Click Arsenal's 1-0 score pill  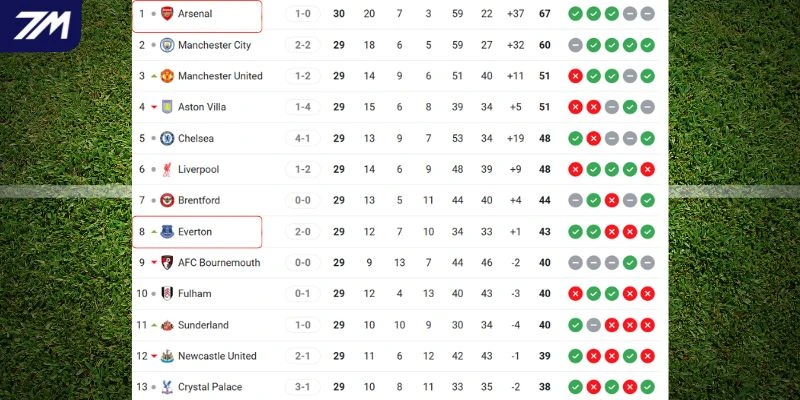click(x=302, y=14)
